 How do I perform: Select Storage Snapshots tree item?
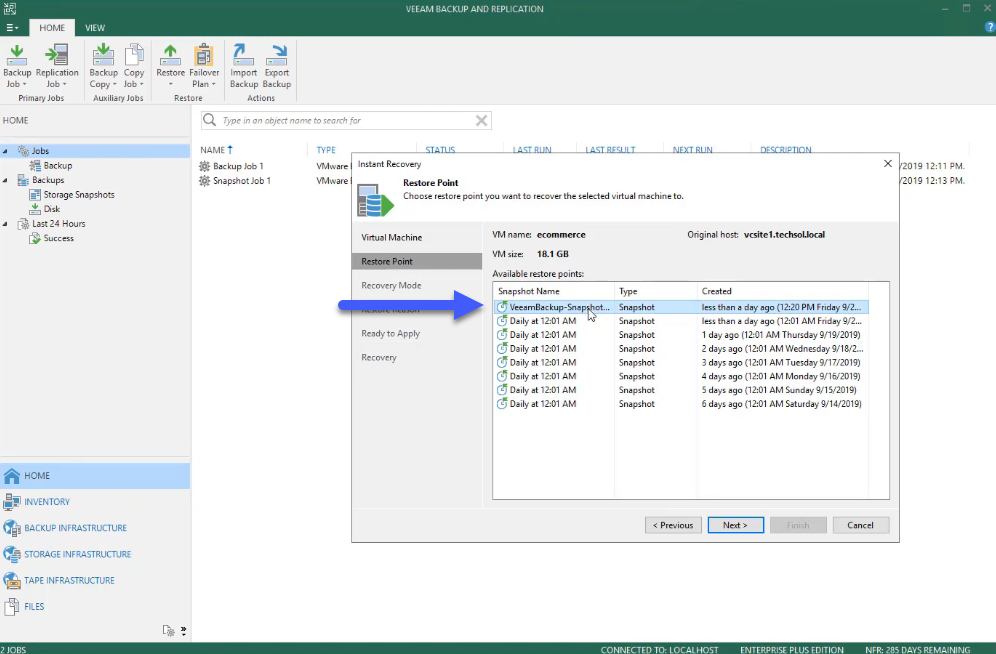click(x=79, y=195)
